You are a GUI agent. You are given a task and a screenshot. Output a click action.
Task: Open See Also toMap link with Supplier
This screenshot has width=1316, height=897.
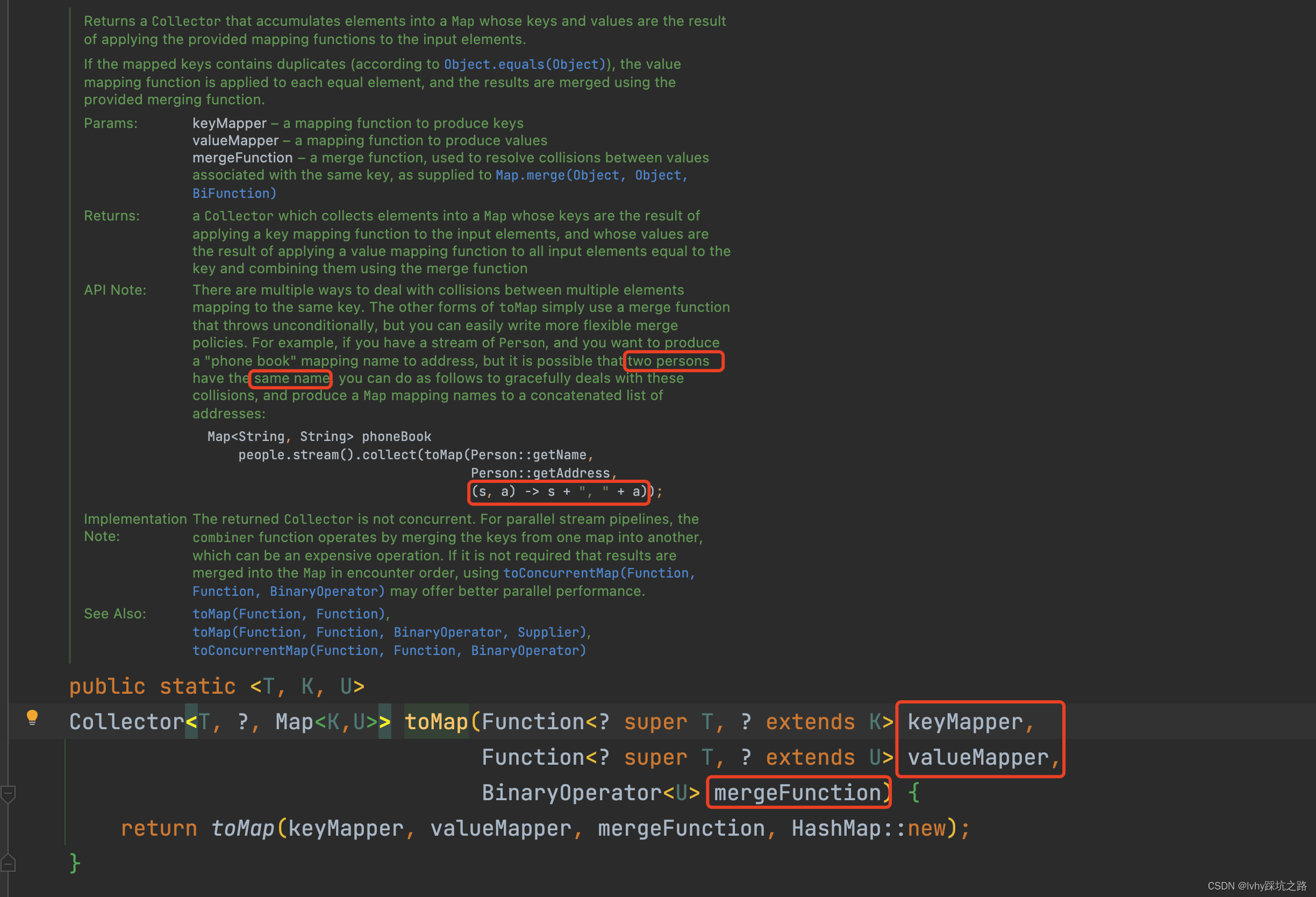(391, 632)
